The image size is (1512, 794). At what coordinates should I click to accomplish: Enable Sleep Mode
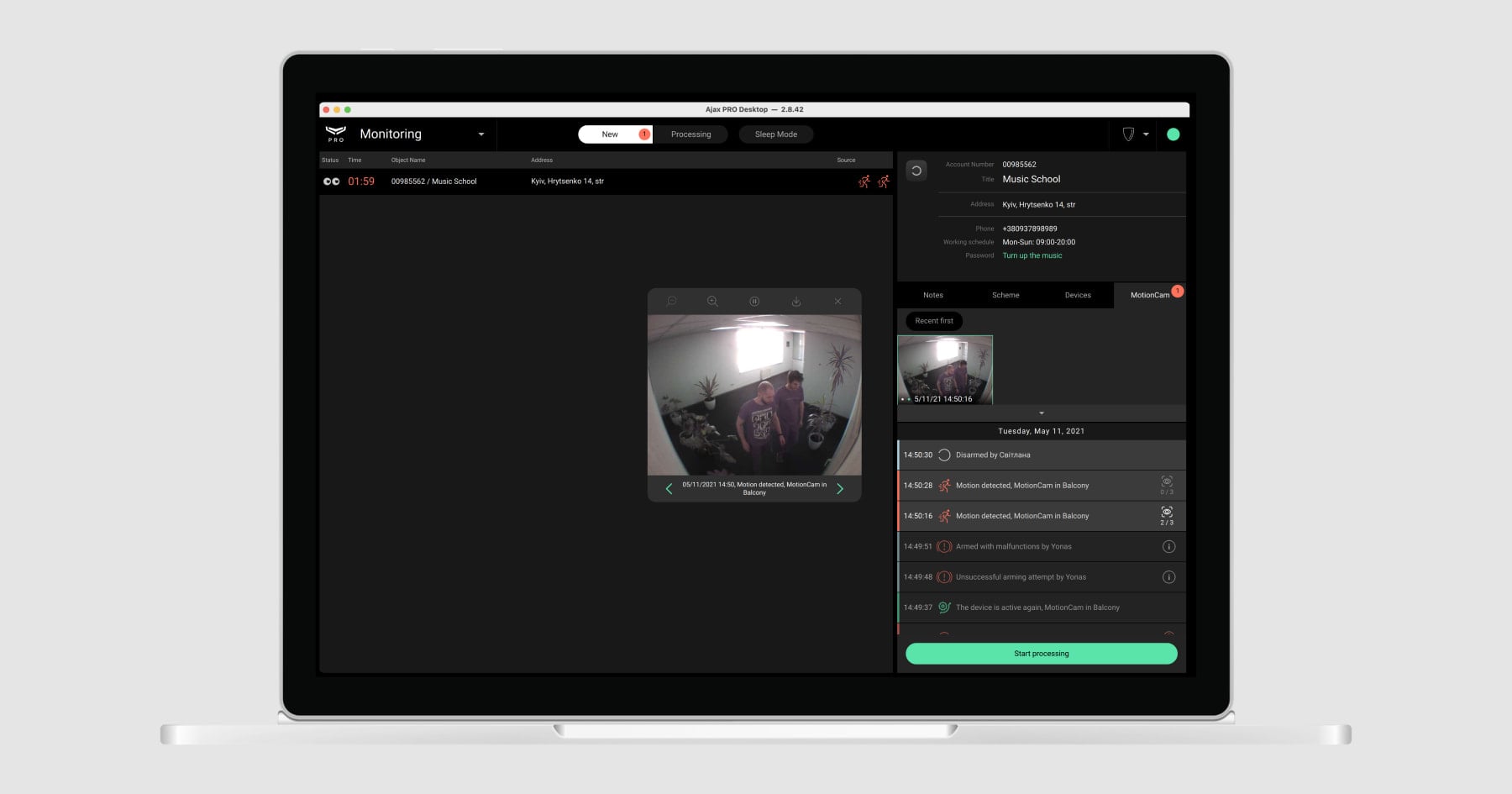click(775, 134)
